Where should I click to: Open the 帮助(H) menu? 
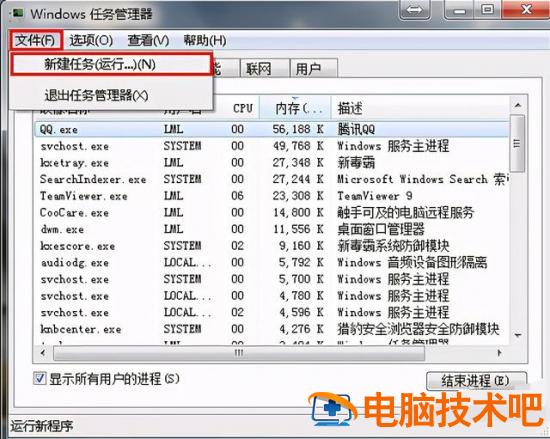click(205, 40)
